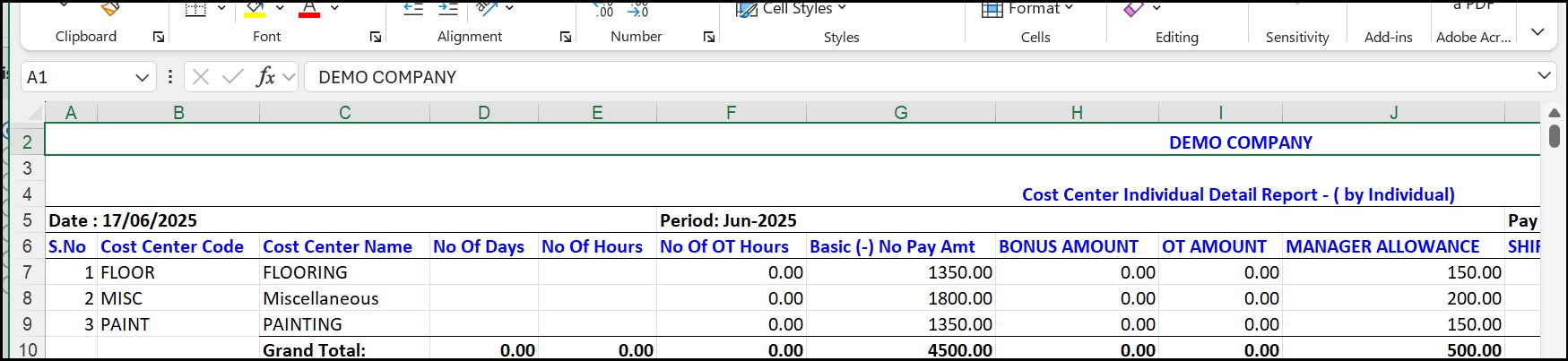Click the Clear eraser icon in Editing
The image size is (1568, 361).
[1134, 8]
